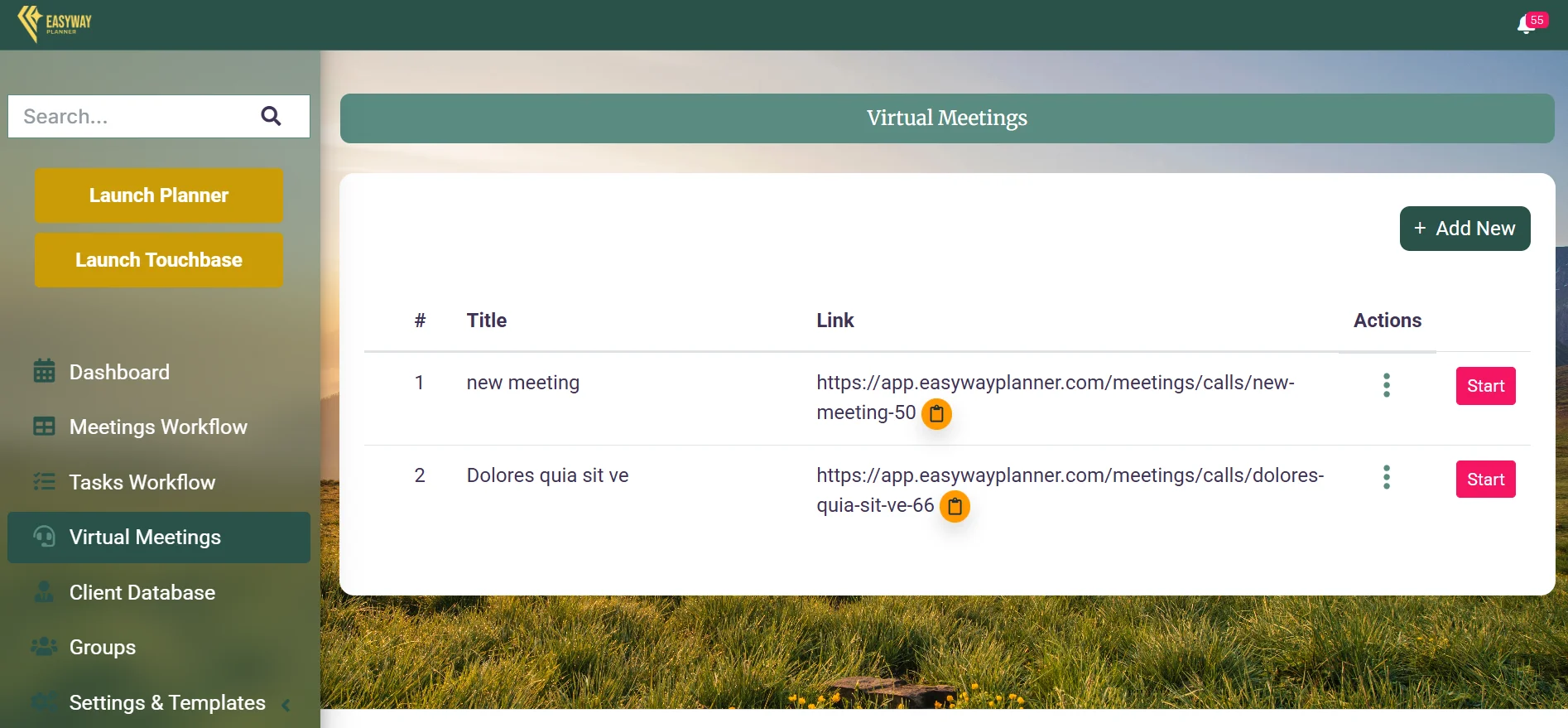The image size is (1568, 728).
Task: Copy the new-meeting-50 link
Action: click(x=936, y=413)
